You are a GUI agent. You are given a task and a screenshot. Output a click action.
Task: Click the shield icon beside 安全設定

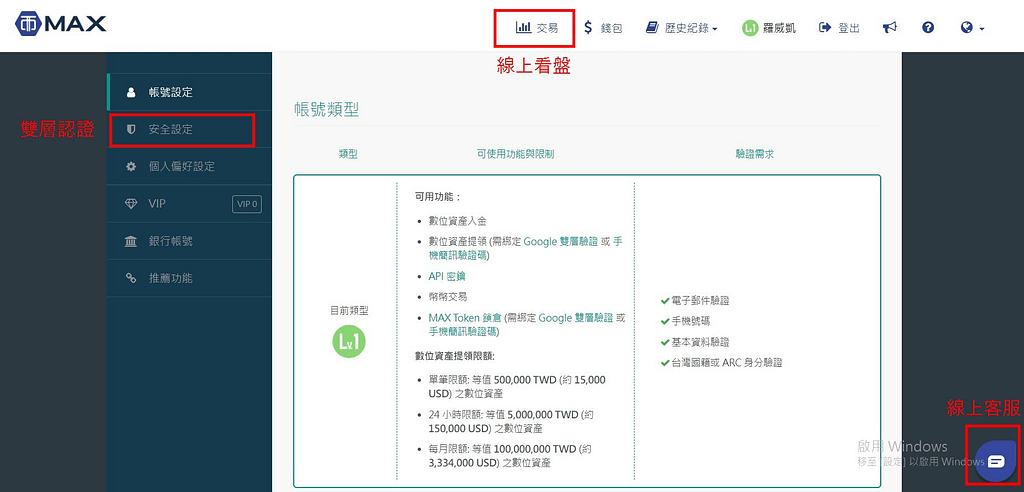131,129
